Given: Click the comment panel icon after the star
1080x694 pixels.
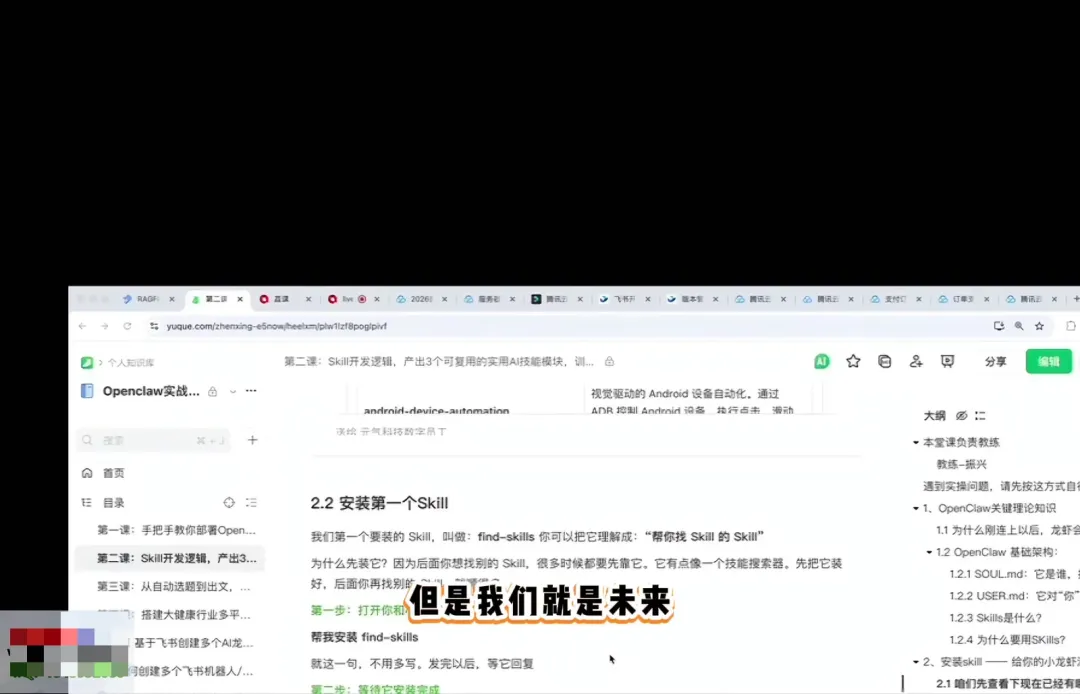Looking at the screenshot, I should [885, 361].
